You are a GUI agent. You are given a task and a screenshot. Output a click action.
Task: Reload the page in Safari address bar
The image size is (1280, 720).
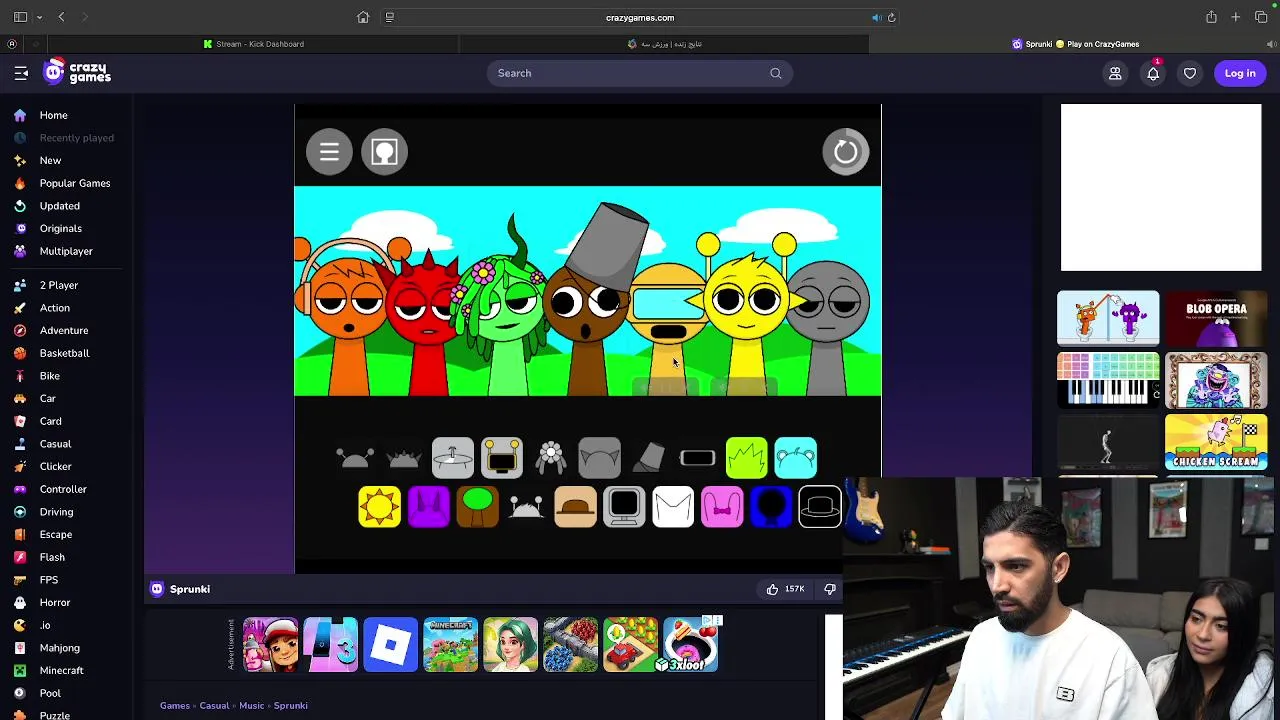point(892,17)
